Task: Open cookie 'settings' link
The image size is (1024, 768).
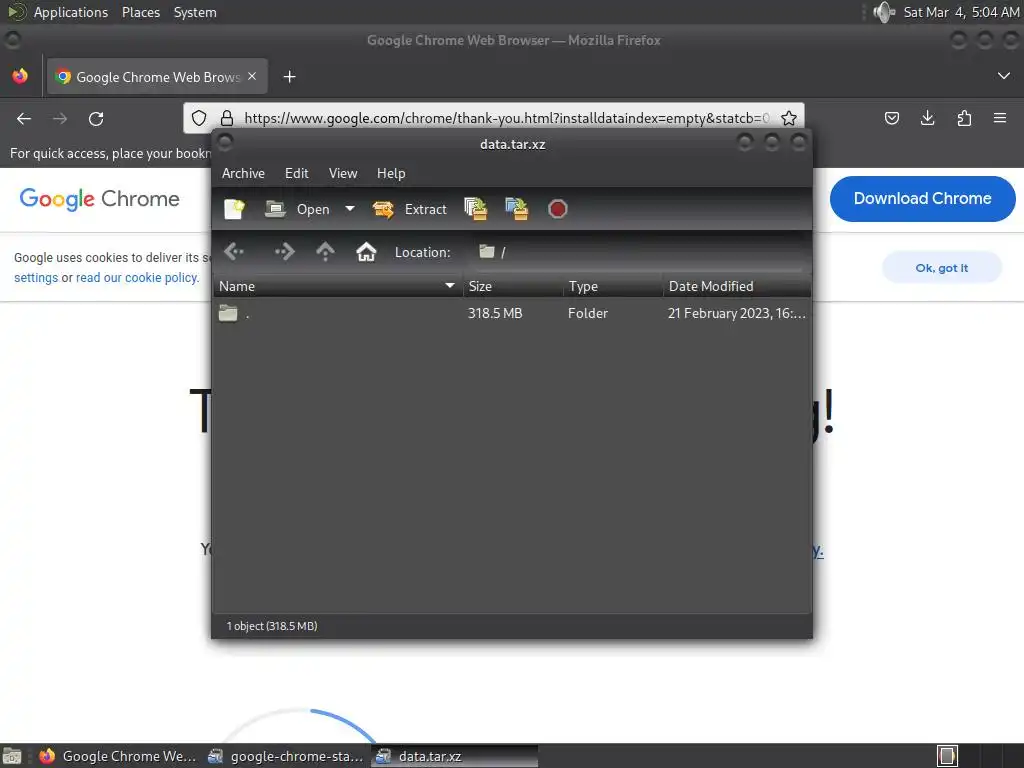Action: [x=36, y=278]
